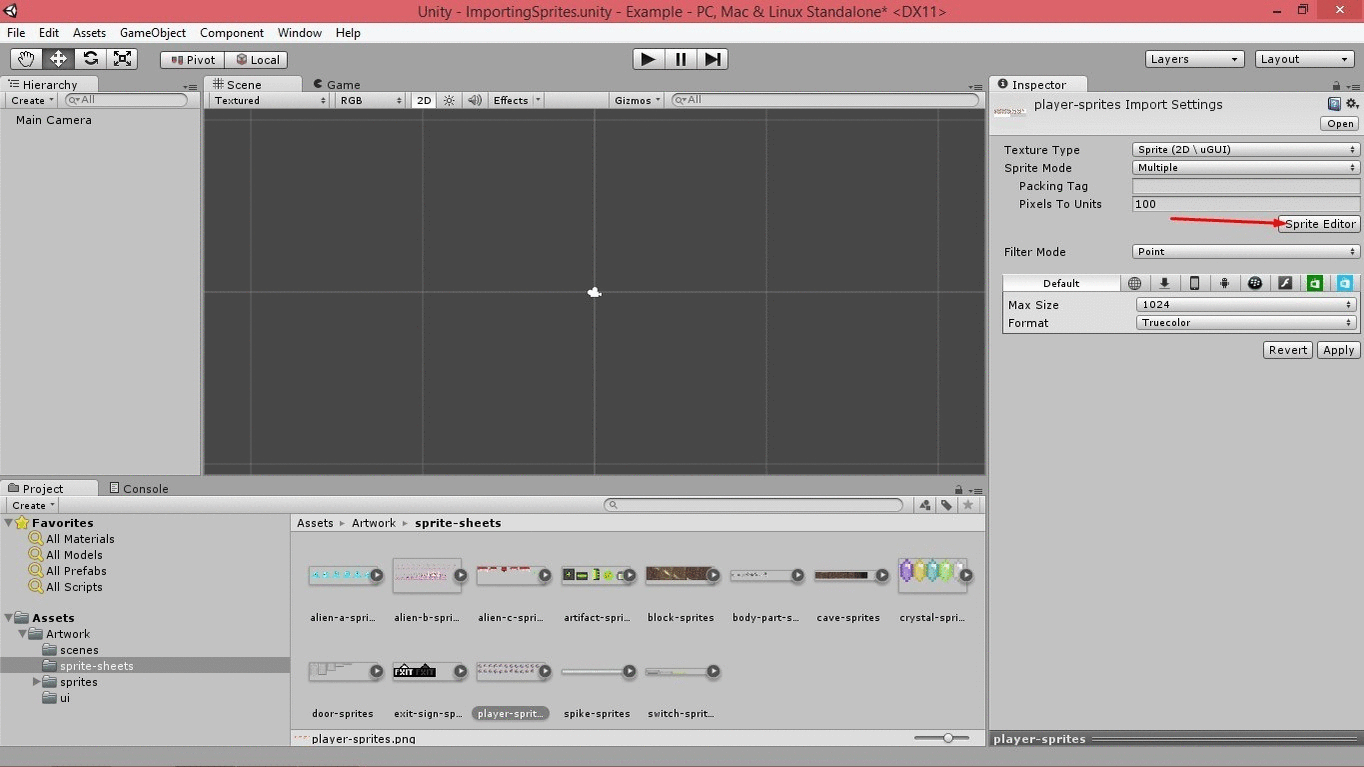Open the Window menu
1364x767 pixels.
click(299, 33)
